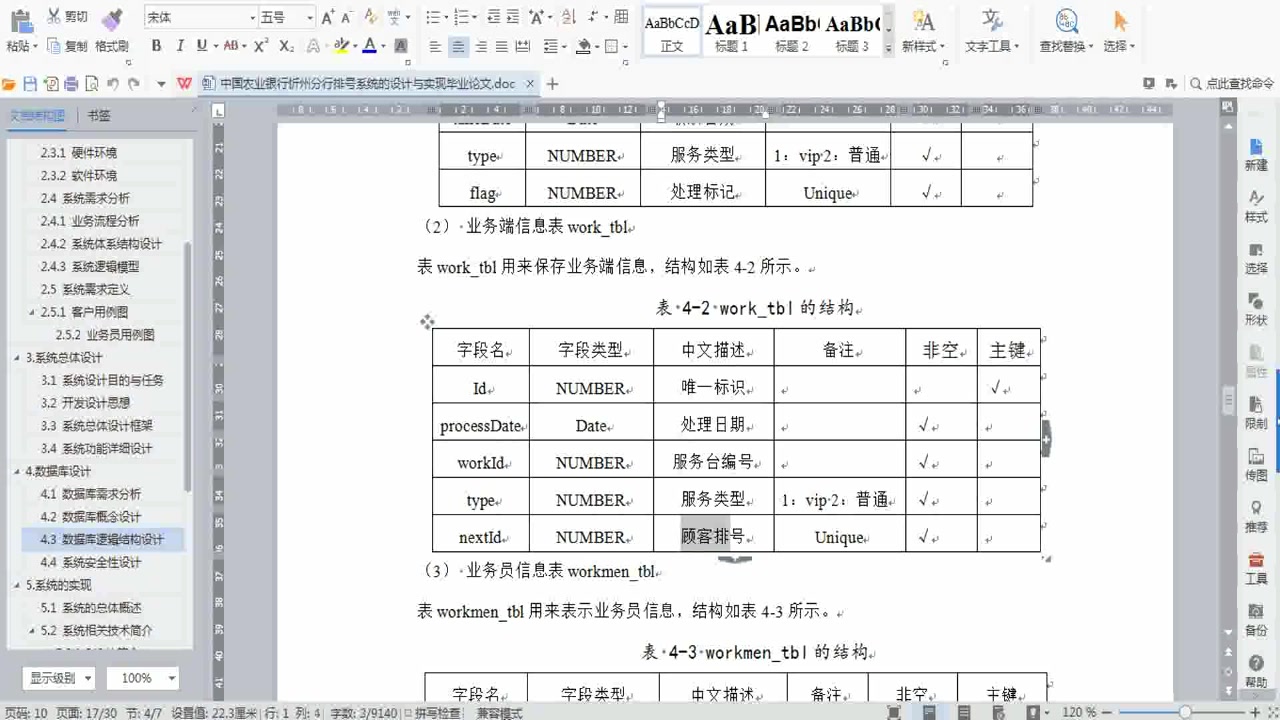Click the highlight color marker

(x=342, y=46)
